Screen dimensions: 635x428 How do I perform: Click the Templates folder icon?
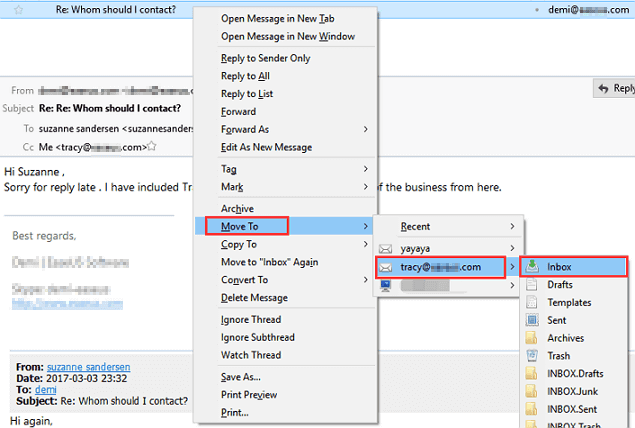click(x=530, y=303)
